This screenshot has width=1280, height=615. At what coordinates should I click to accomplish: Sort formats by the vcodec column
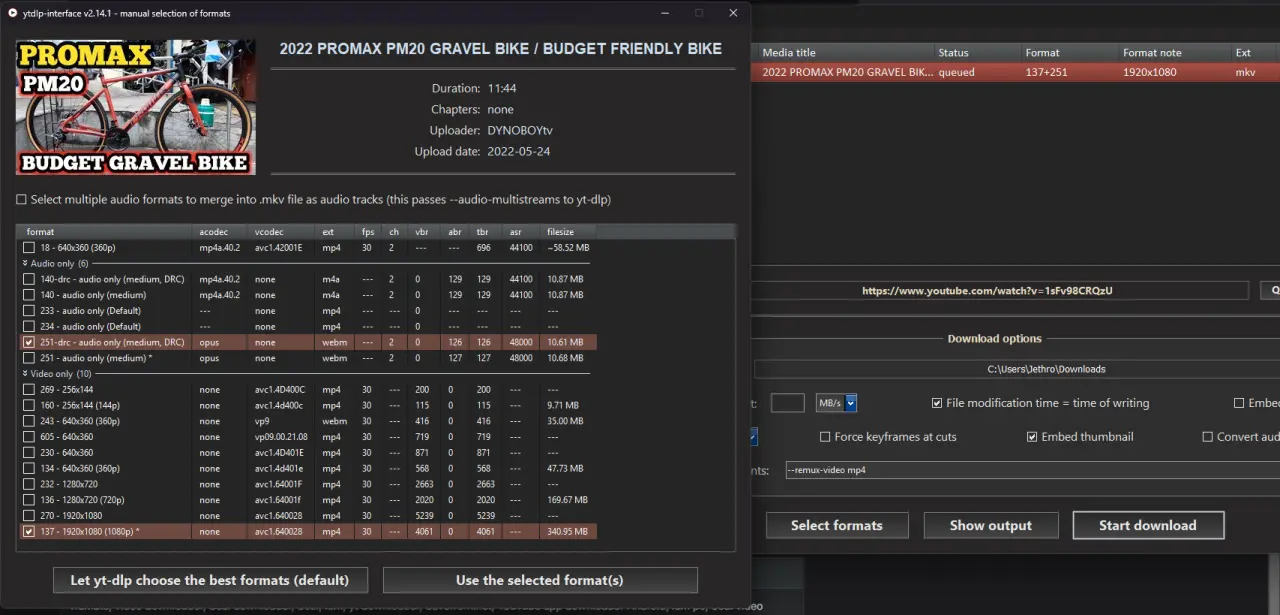click(281, 232)
